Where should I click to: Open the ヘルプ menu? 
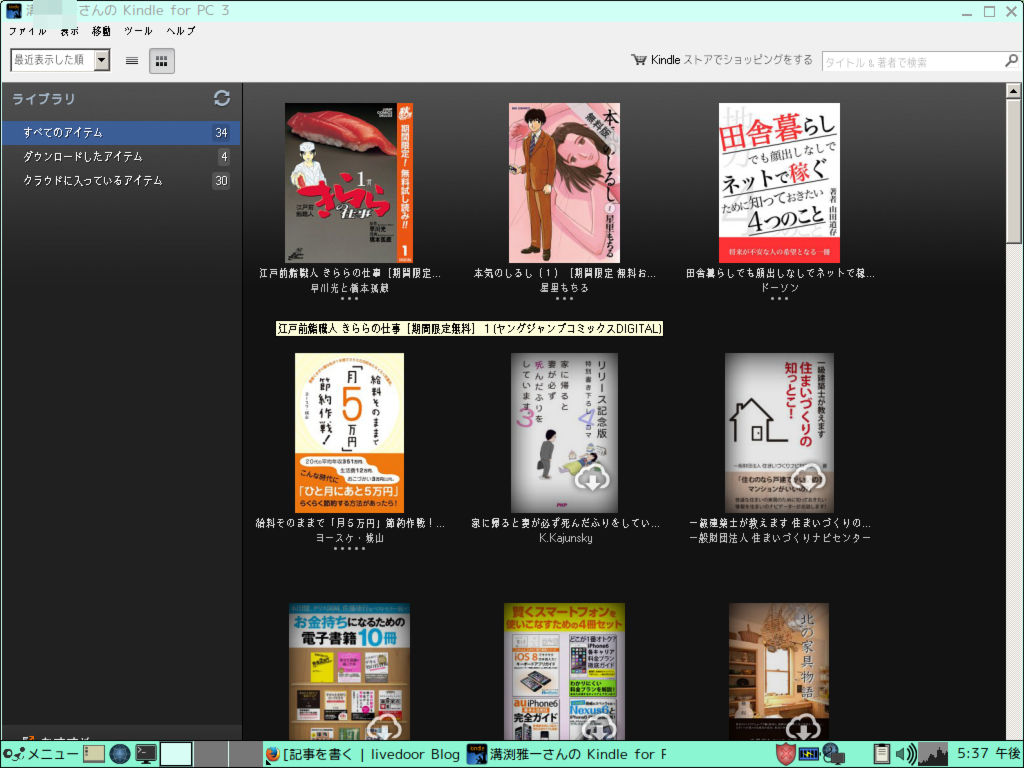tap(180, 31)
